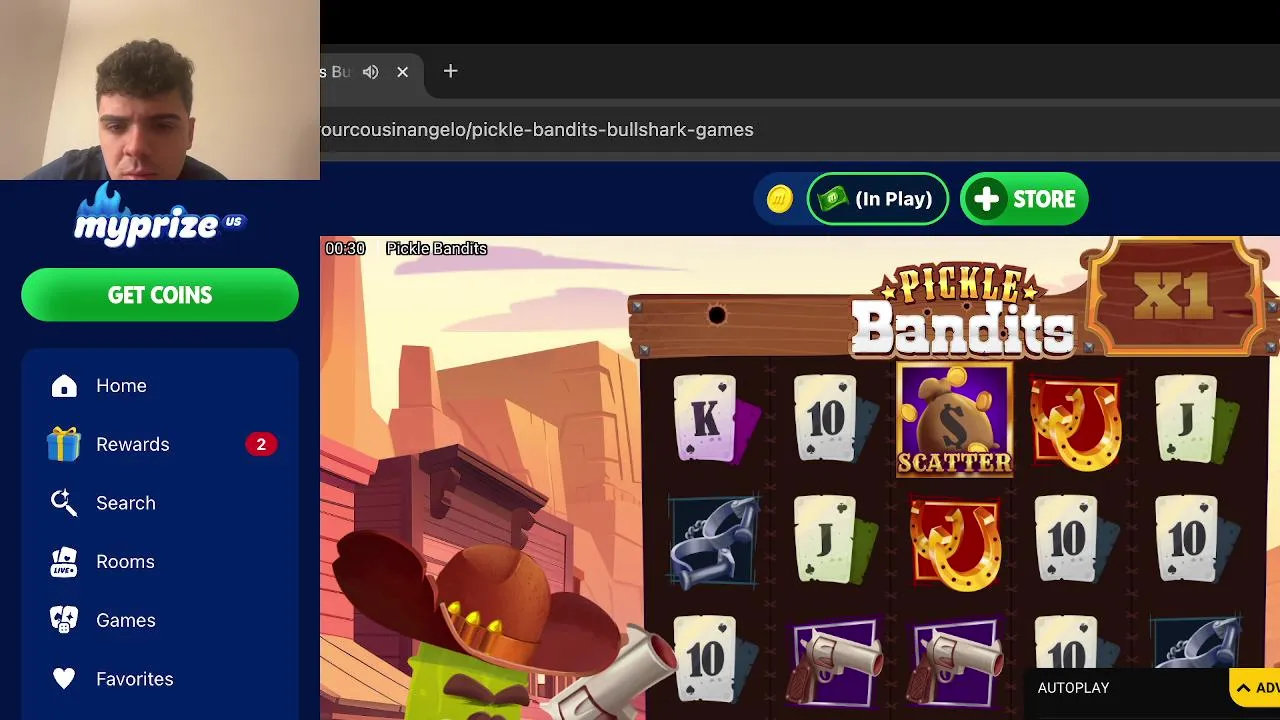Open the Rooms live icon
This screenshot has width=1280, height=720.
tap(64, 562)
